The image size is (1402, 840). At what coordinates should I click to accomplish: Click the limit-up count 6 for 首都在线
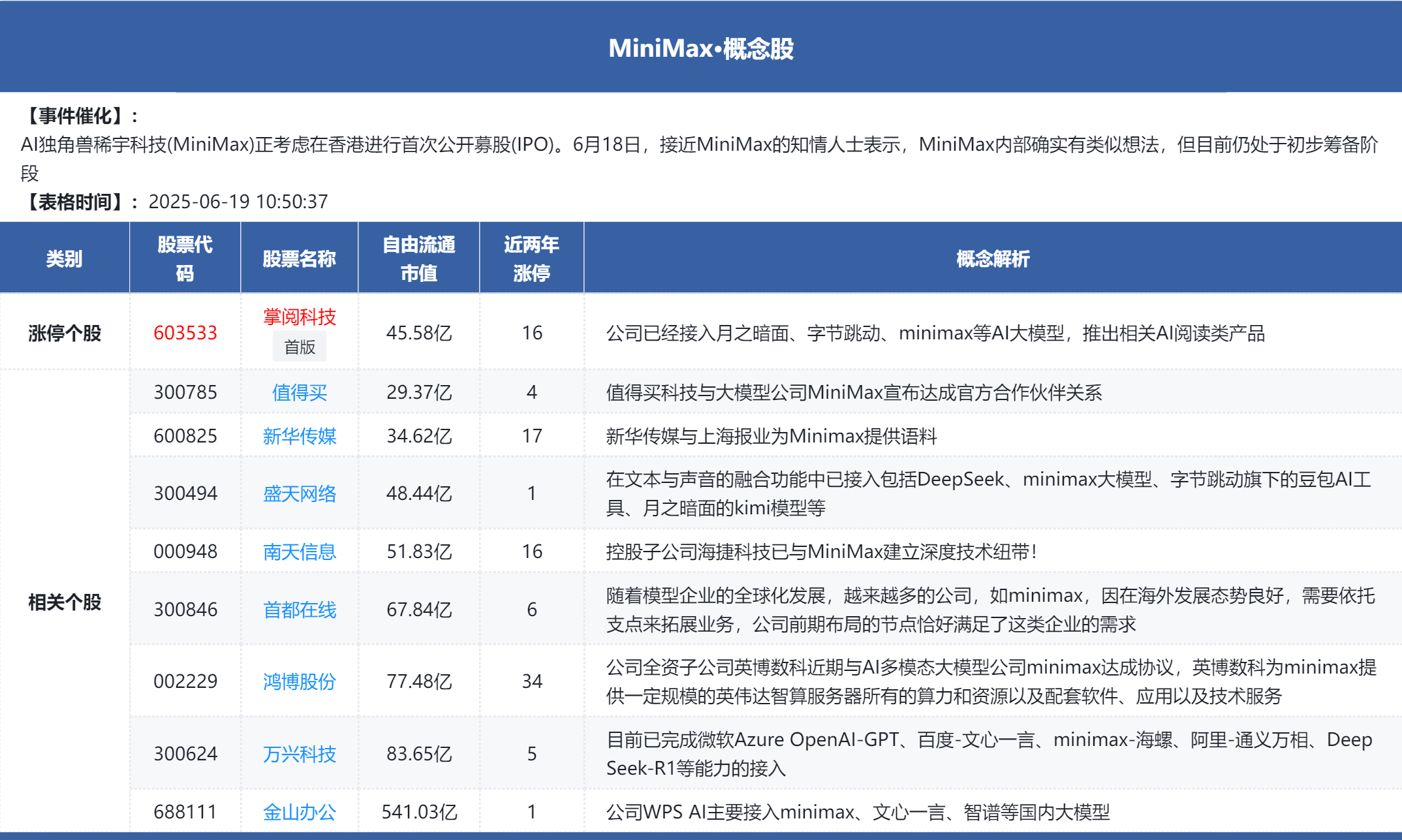click(532, 610)
